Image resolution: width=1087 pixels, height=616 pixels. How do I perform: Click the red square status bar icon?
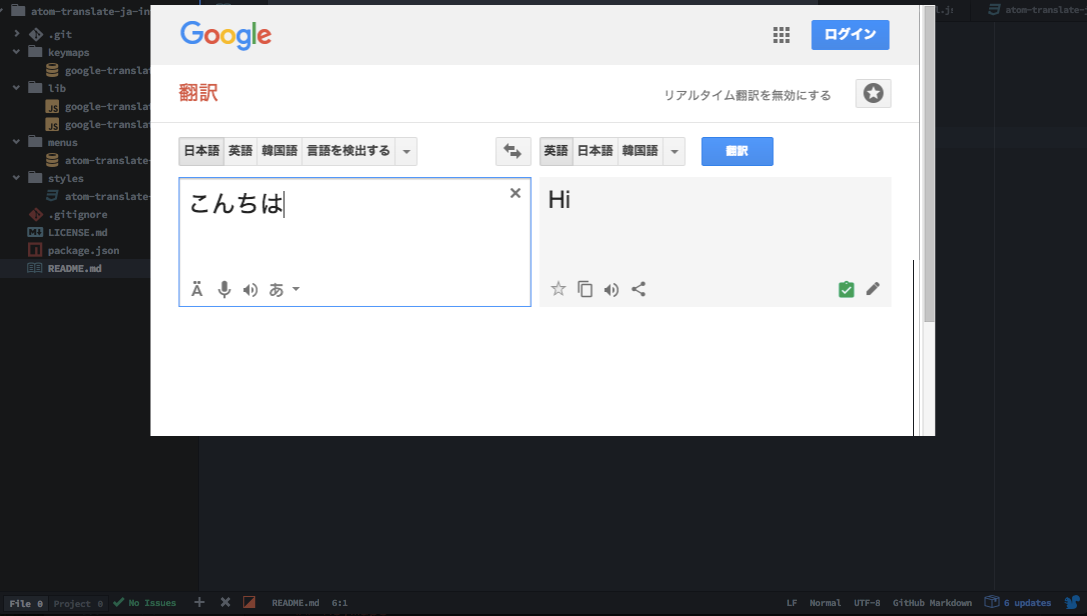[250, 602]
